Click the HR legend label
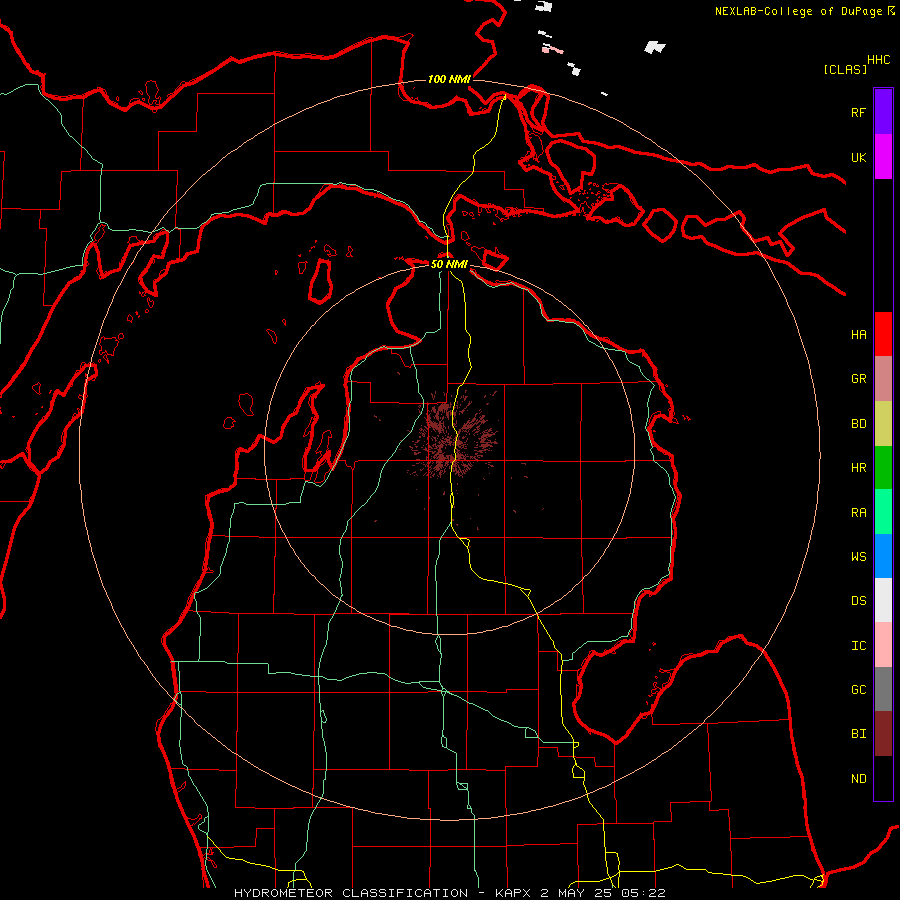 858,468
